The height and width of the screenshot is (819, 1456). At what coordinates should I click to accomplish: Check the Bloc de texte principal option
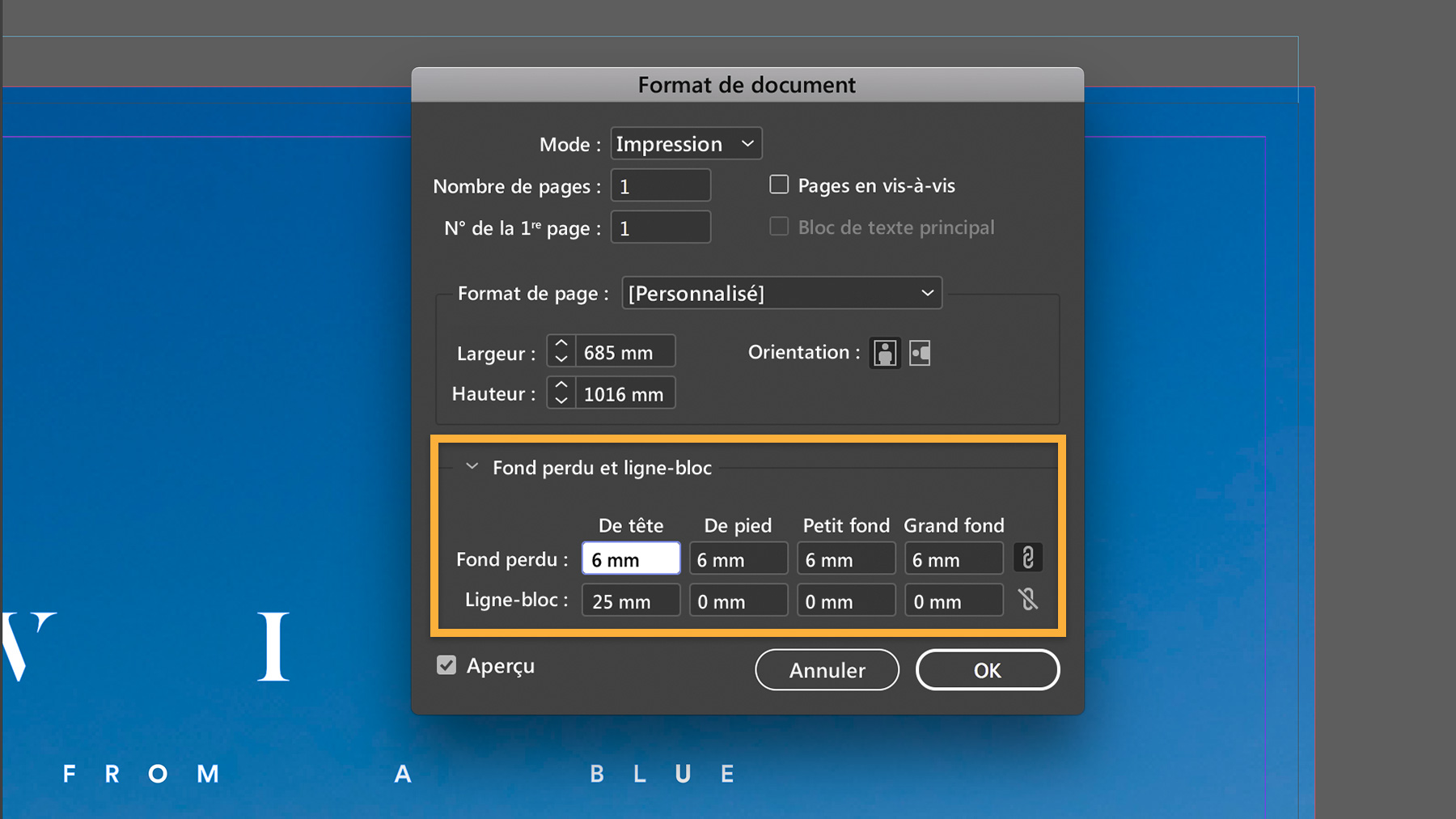click(778, 227)
